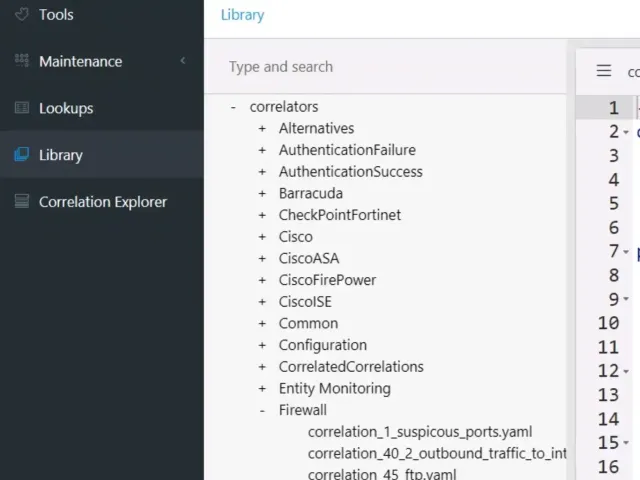Select the Barracuda tree label
This screenshot has width=640, height=480.
[311, 193]
